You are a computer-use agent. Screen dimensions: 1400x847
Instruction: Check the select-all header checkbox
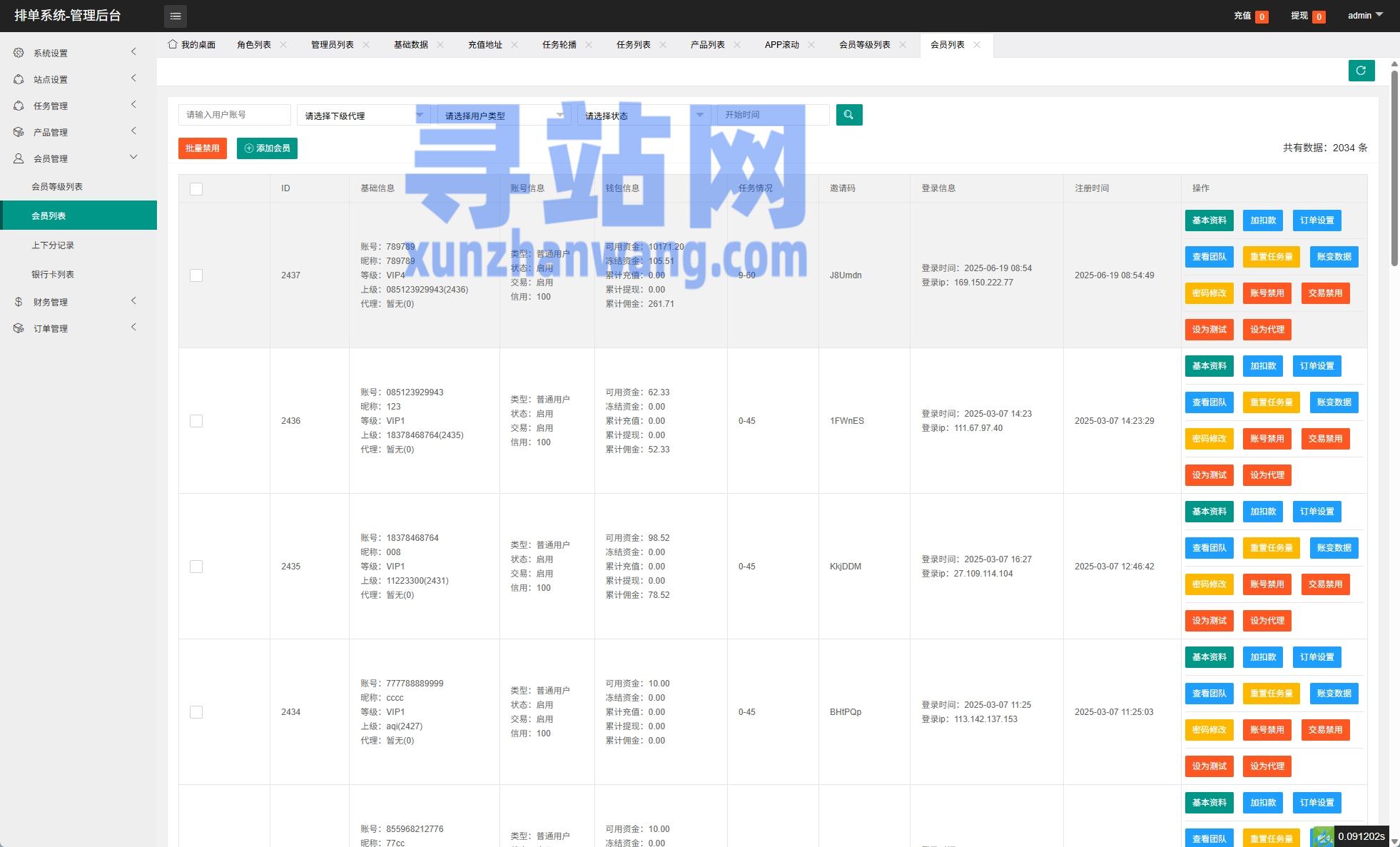tap(196, 189)
